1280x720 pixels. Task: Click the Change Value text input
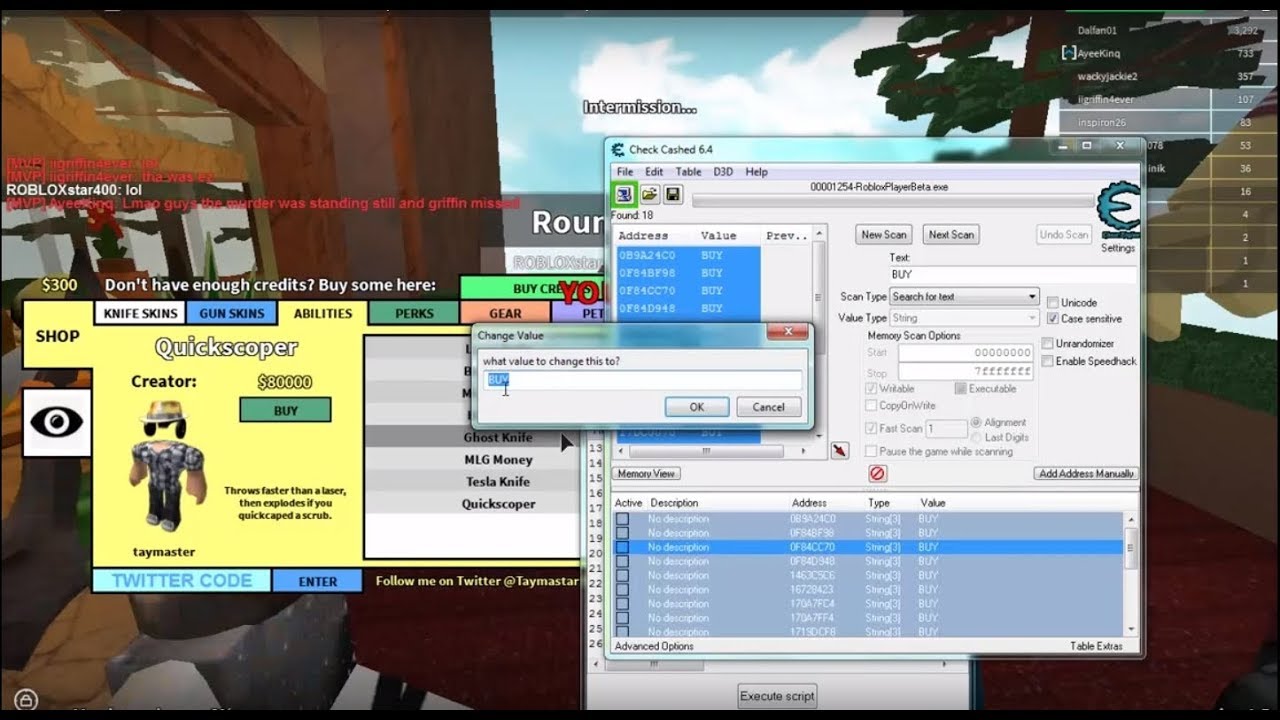(x=644, y=380)
